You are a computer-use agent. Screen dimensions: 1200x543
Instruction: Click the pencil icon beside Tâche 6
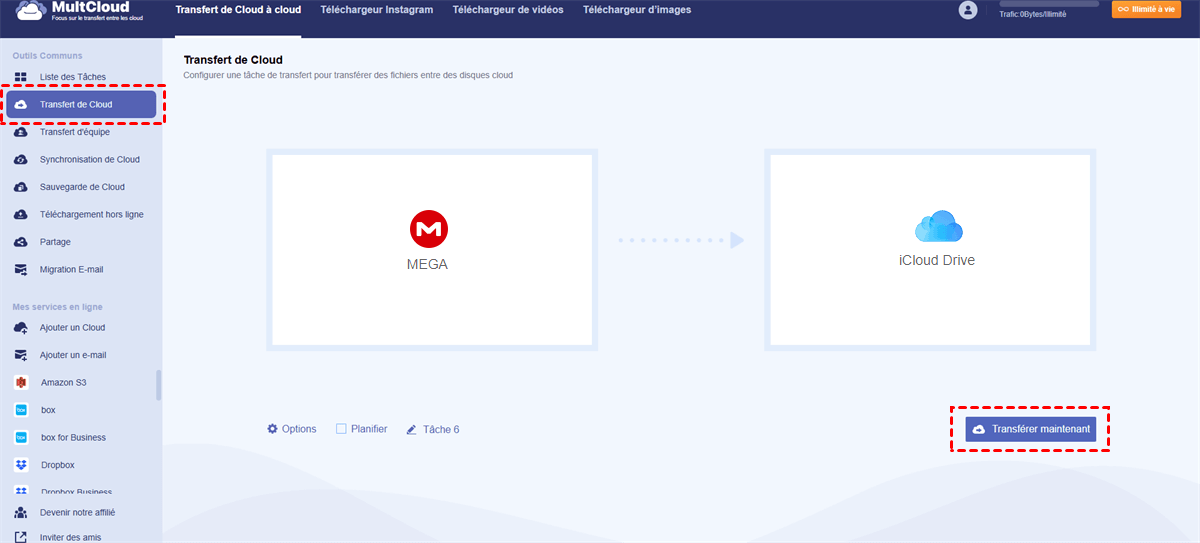coord(411,430)
